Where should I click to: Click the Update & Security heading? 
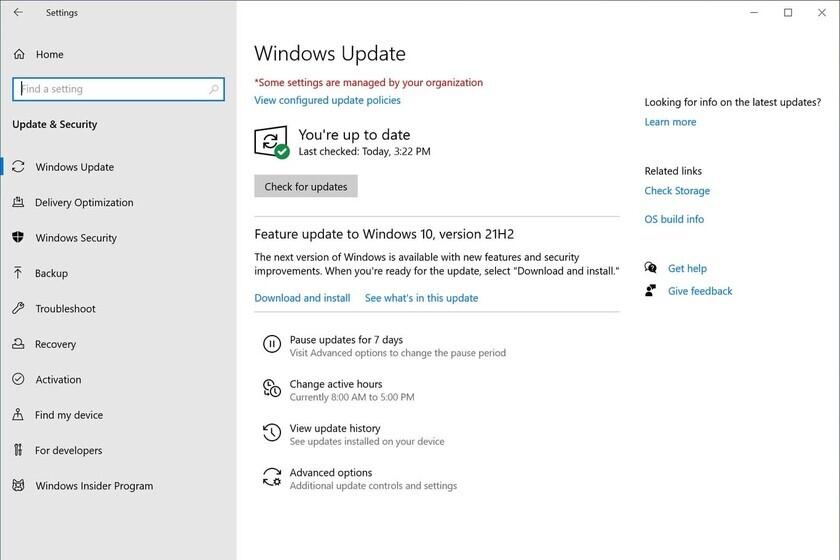tap(55, 124)
